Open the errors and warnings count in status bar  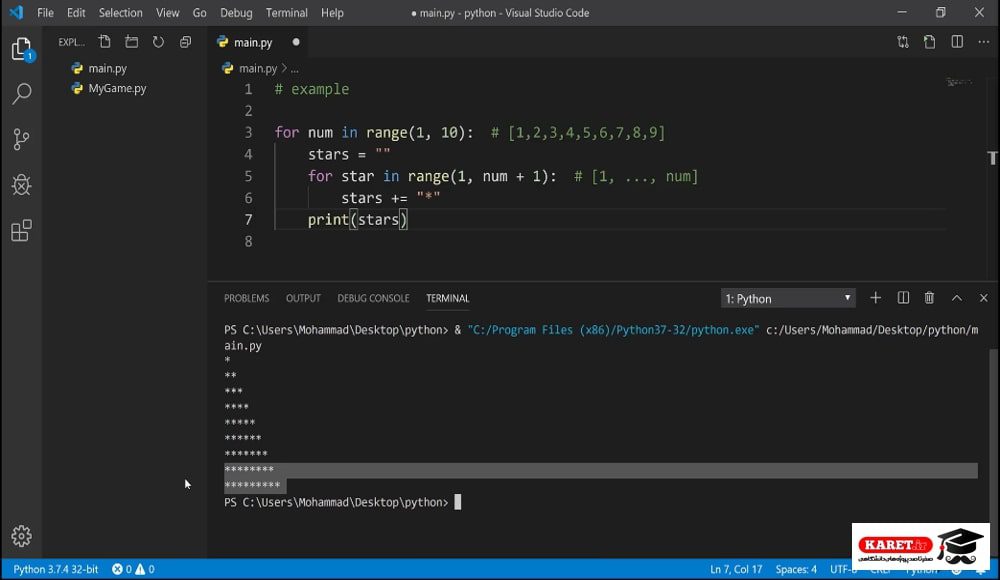tap(133, 569)
